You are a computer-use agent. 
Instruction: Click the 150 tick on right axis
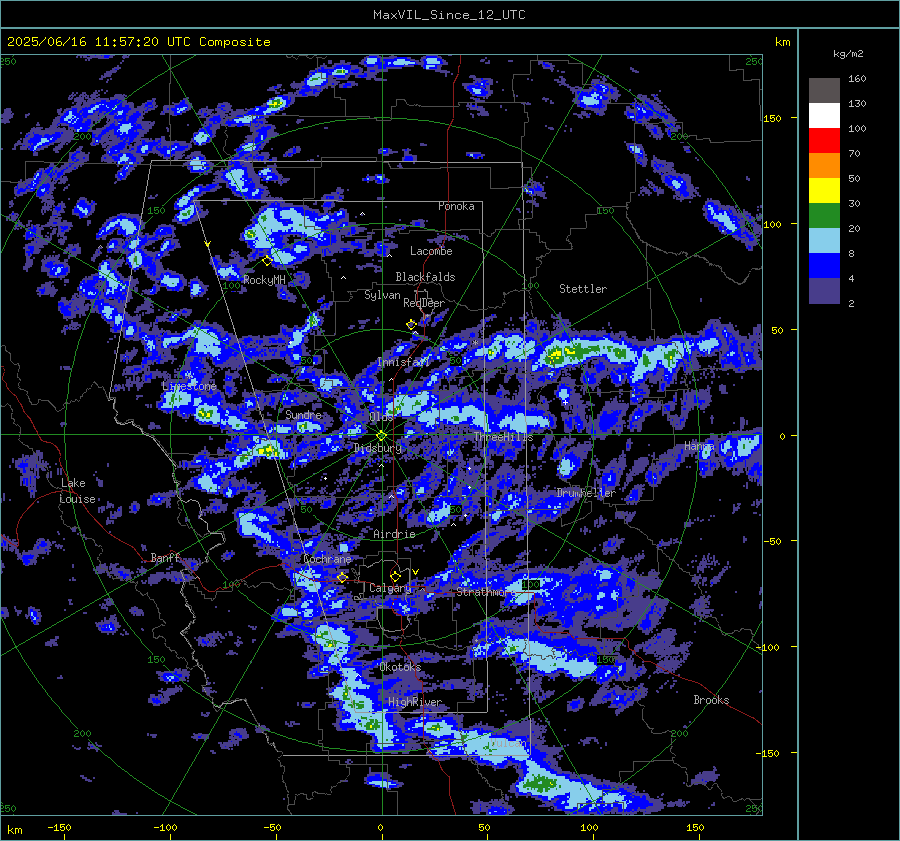pyautogui.click(x=773, y=118)
